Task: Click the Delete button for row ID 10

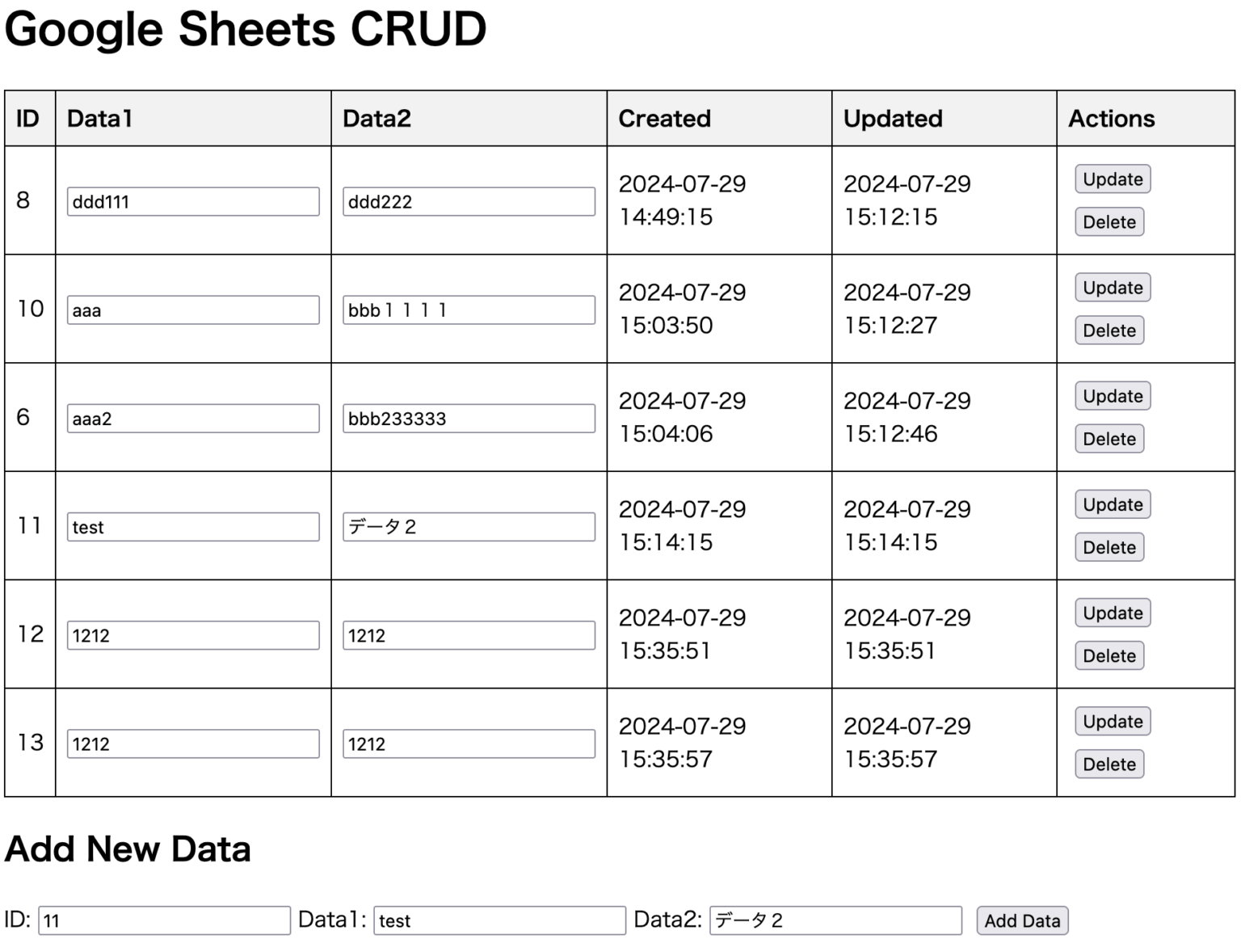Action: click(1108, 330)
